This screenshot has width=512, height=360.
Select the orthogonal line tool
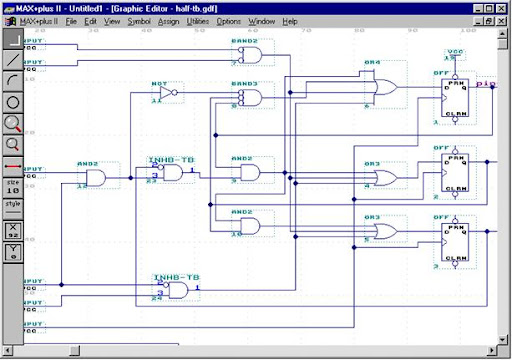click(x=13, y=39)
